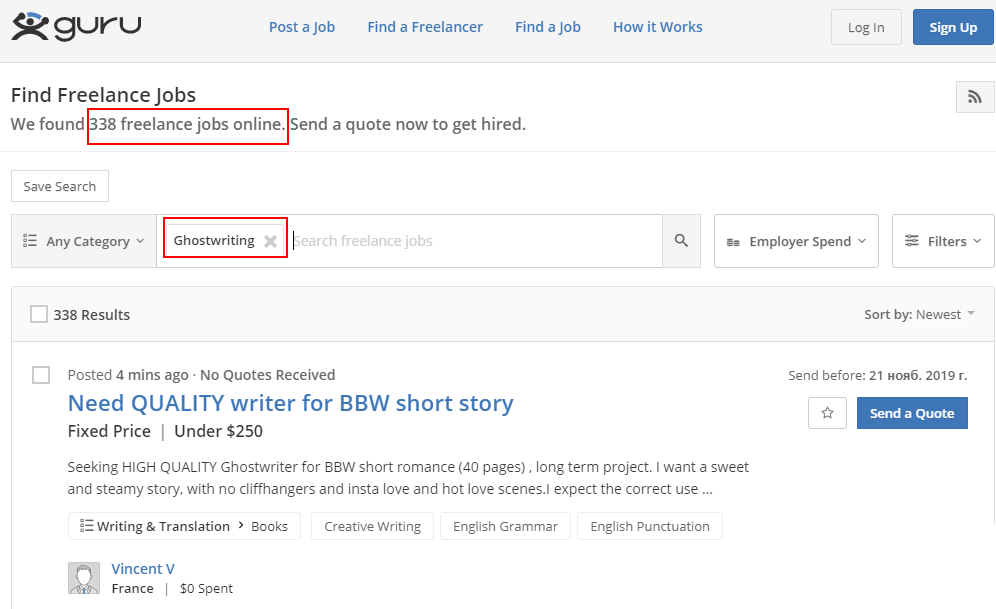
Task: Click the 'No Quotes Received' text
Action: coord(267,375)
